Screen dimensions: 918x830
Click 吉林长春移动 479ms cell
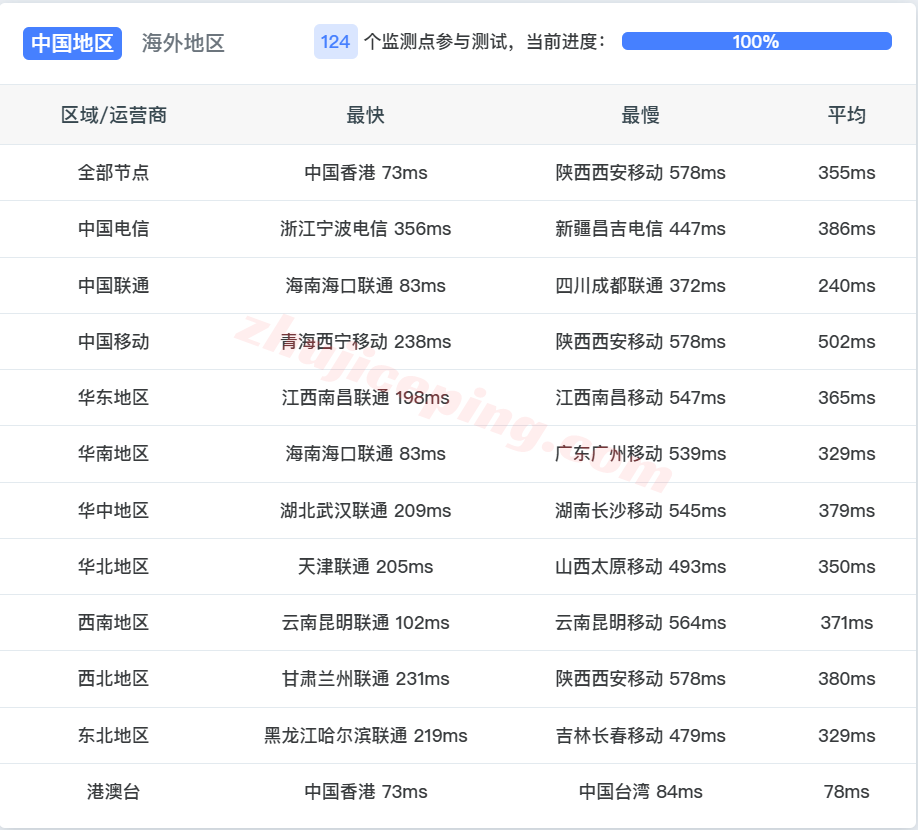[x=640, y=736]
